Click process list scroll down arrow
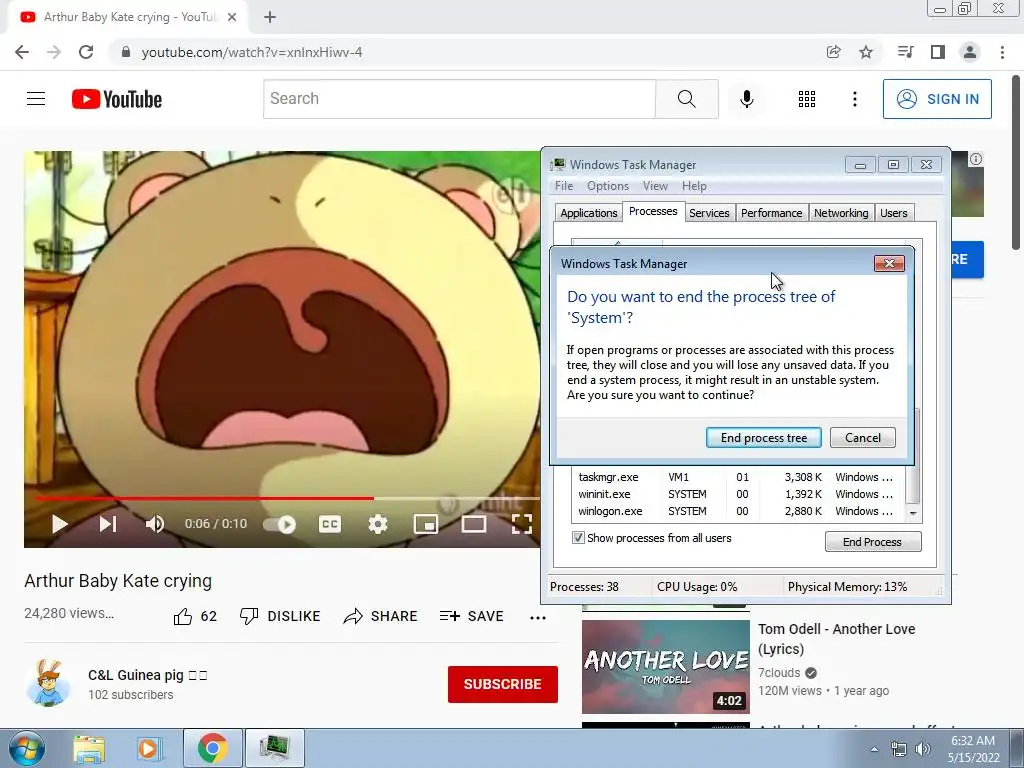This screenshot has width=1024, height=768. (x=914, y=513)
